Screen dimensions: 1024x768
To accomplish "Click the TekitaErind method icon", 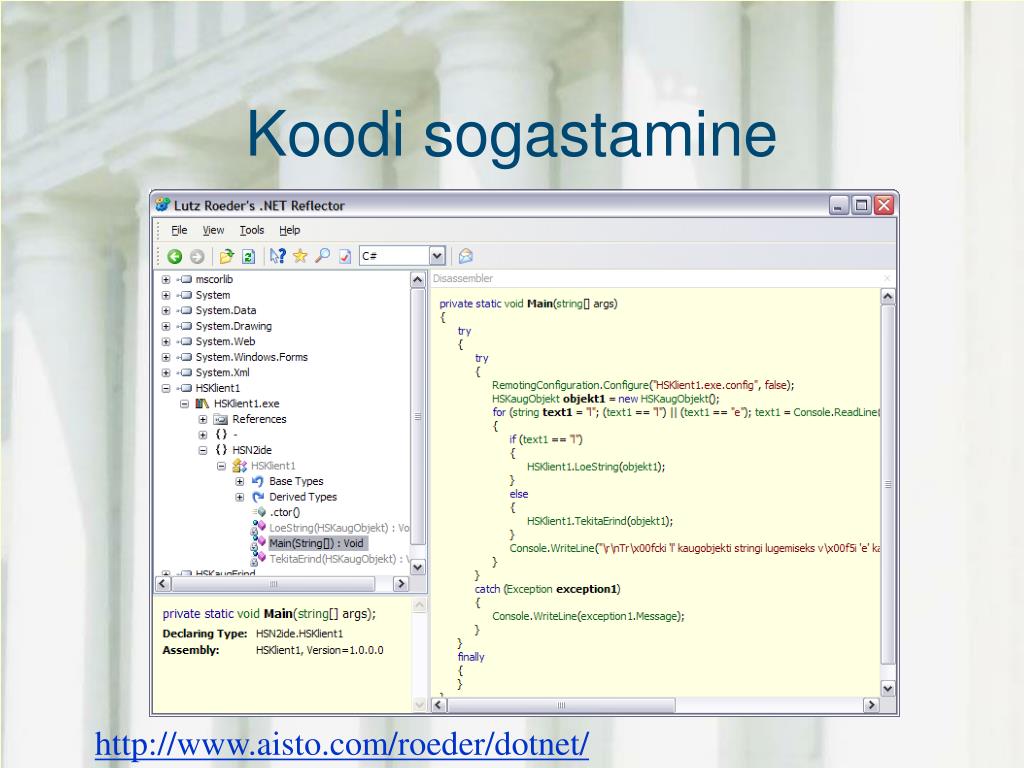I will [x=259, y=558].
